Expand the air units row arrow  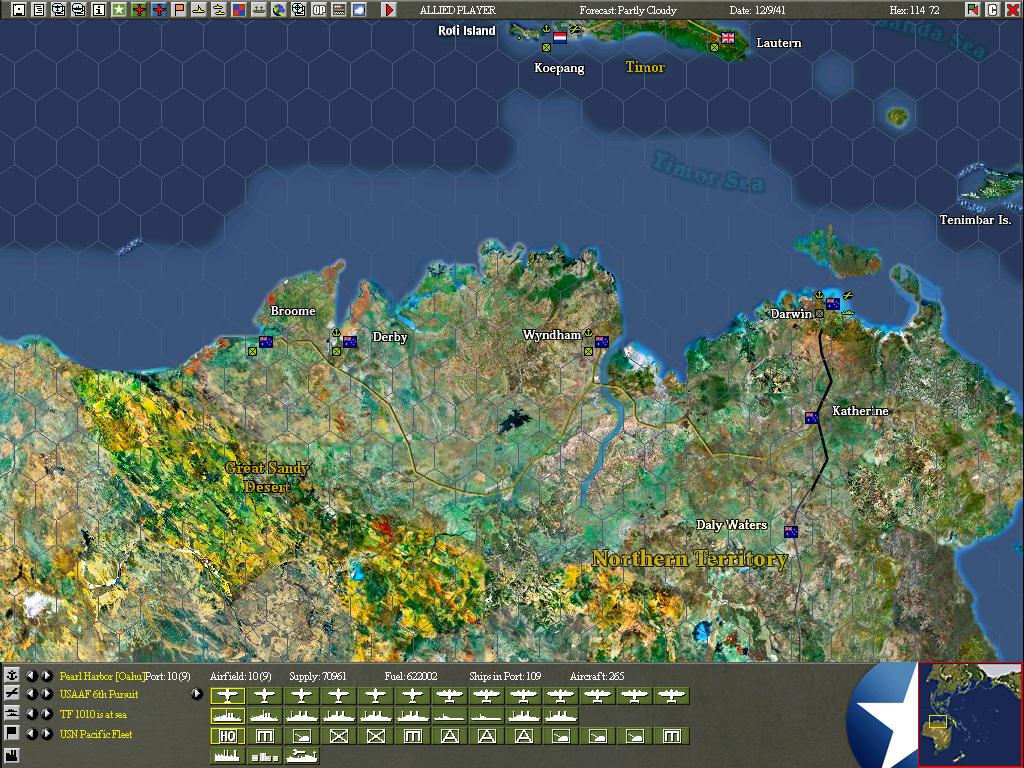(197, 694)
